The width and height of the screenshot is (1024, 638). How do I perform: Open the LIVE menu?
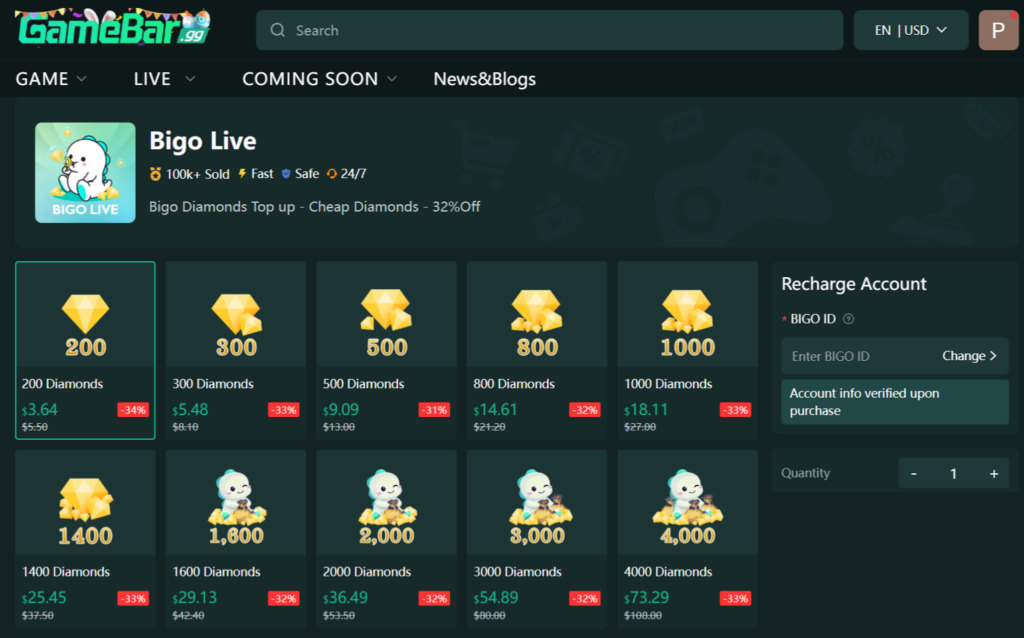pyautogui.click(x=165, y=79)
